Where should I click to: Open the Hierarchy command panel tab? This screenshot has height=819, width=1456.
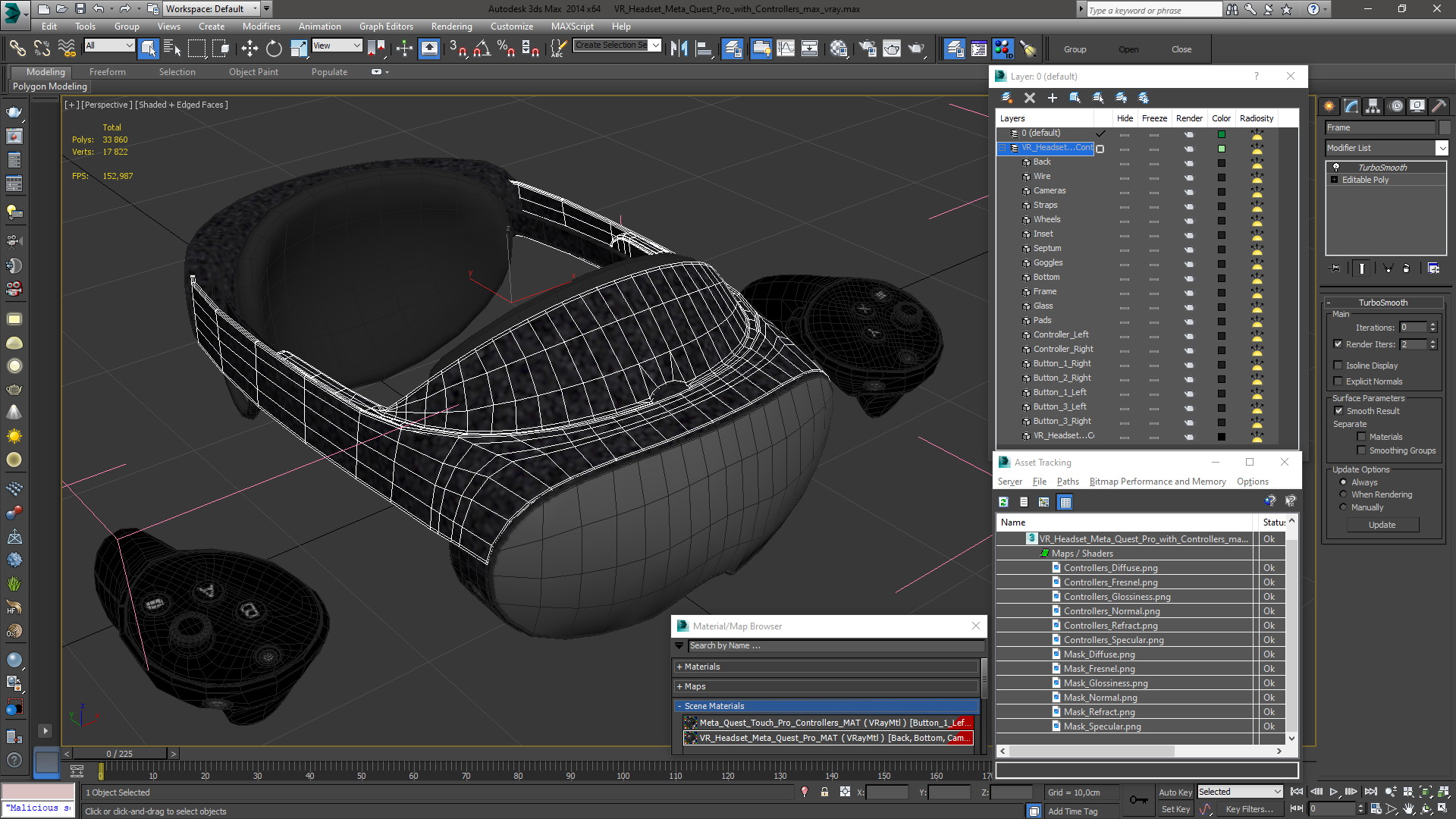click(x=1373, y=106)
